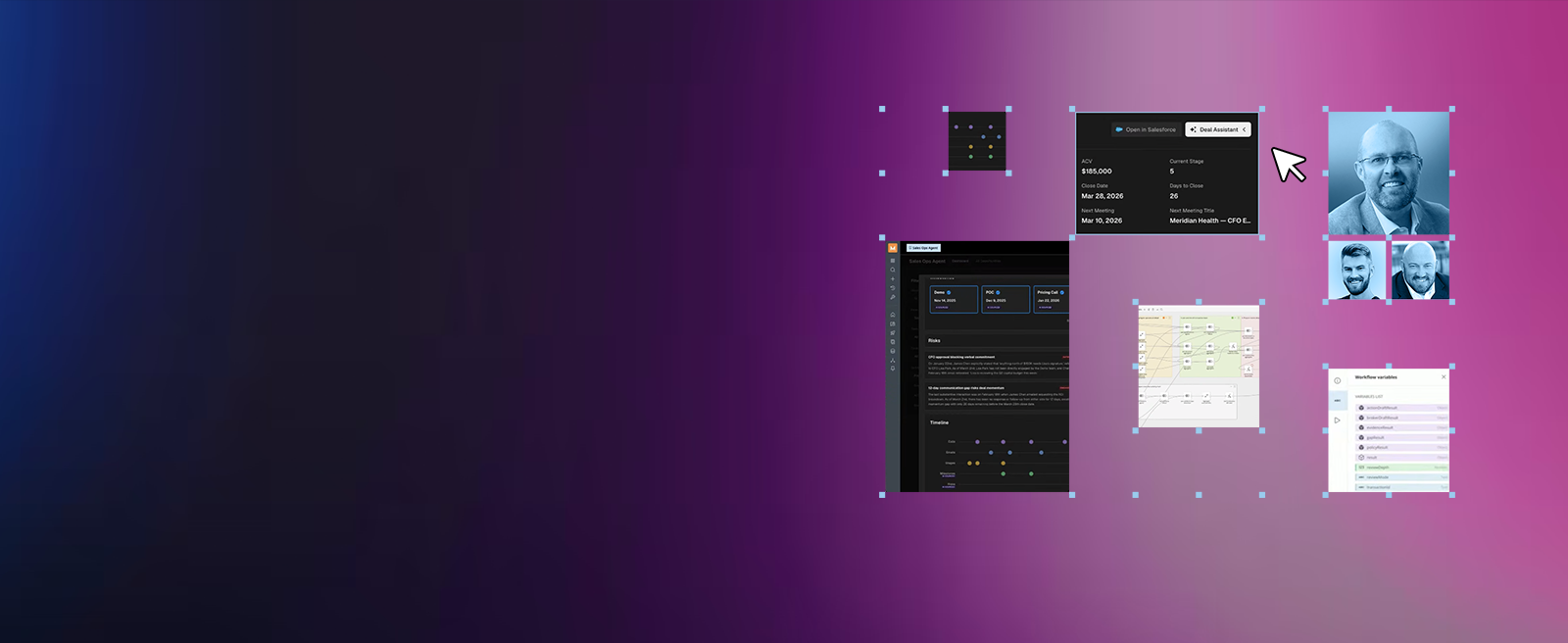Open the Sales Ops Agent tab
The width and height of the screenshot is (1568, 643).
924,248
